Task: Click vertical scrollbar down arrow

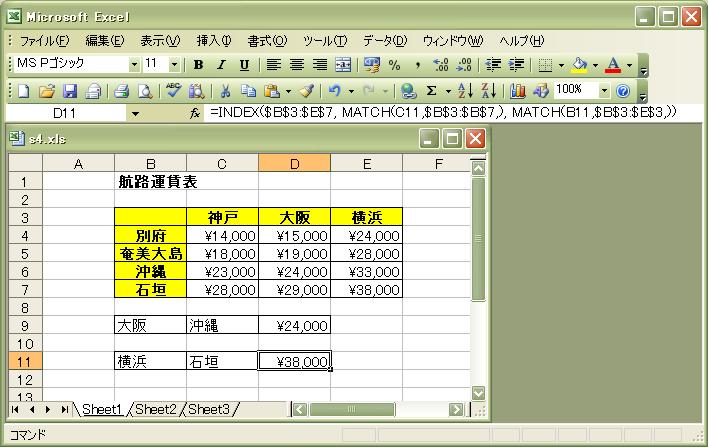Action: point(478,393)
